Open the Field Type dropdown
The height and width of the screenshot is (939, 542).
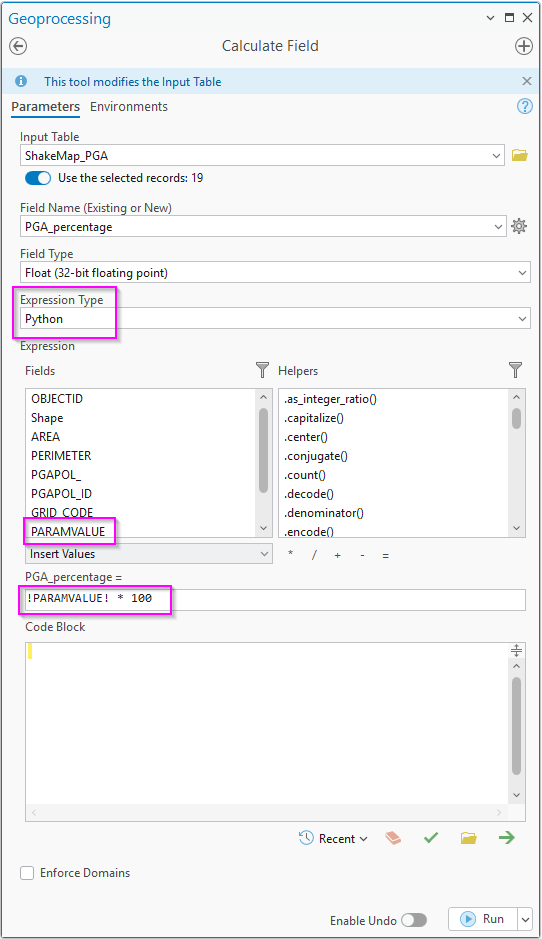275,272
